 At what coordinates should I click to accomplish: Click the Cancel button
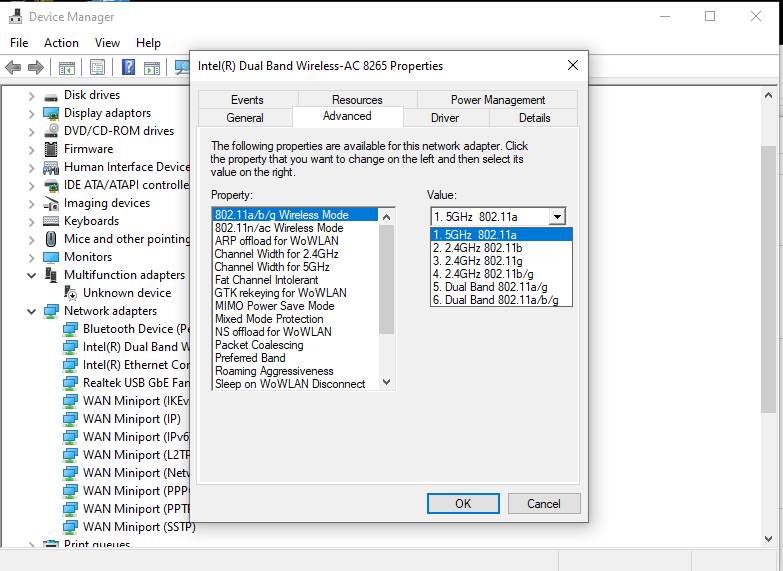(x=544, y=504)
